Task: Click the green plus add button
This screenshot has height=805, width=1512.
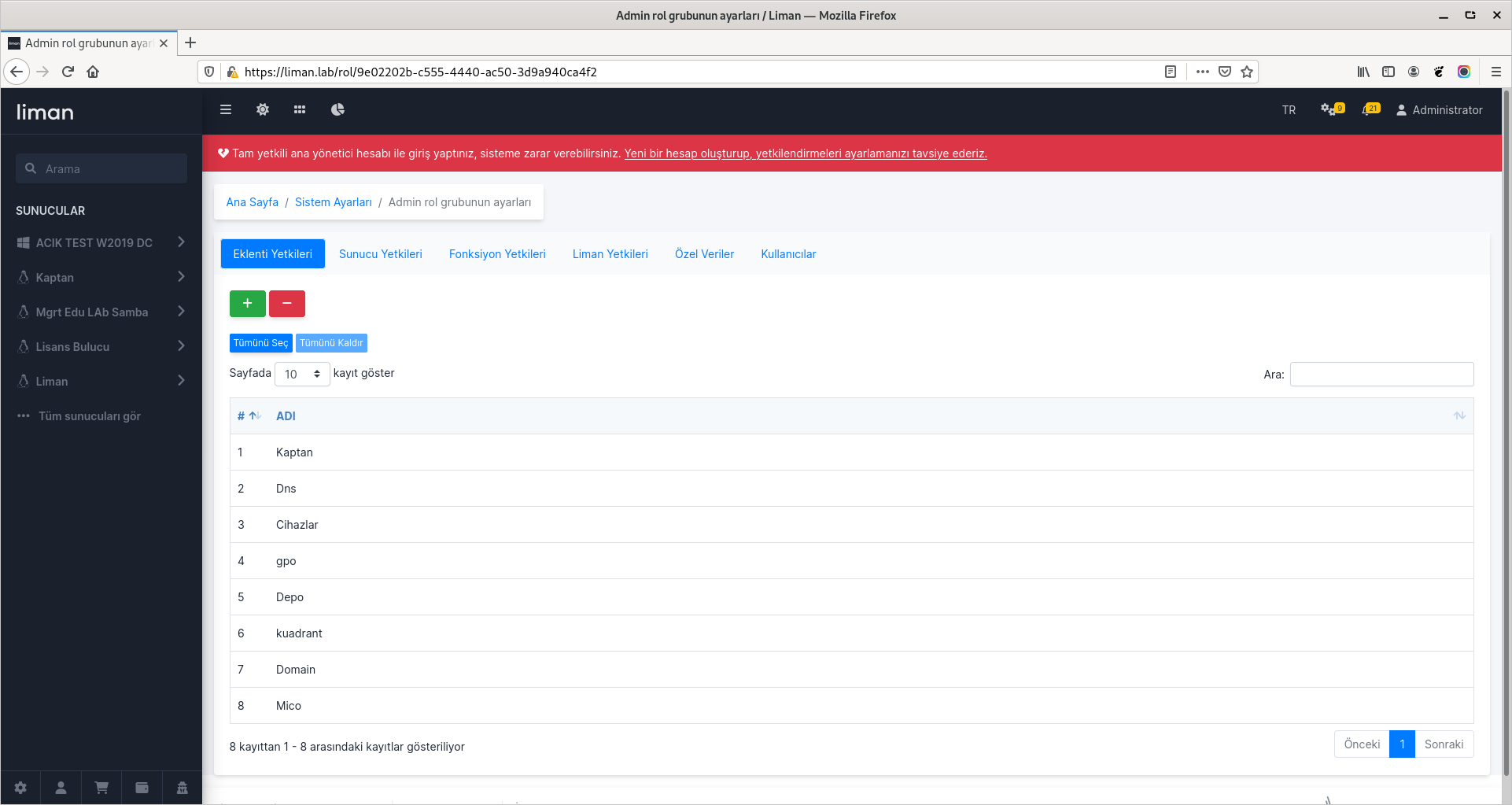Action: click(247, 303)
